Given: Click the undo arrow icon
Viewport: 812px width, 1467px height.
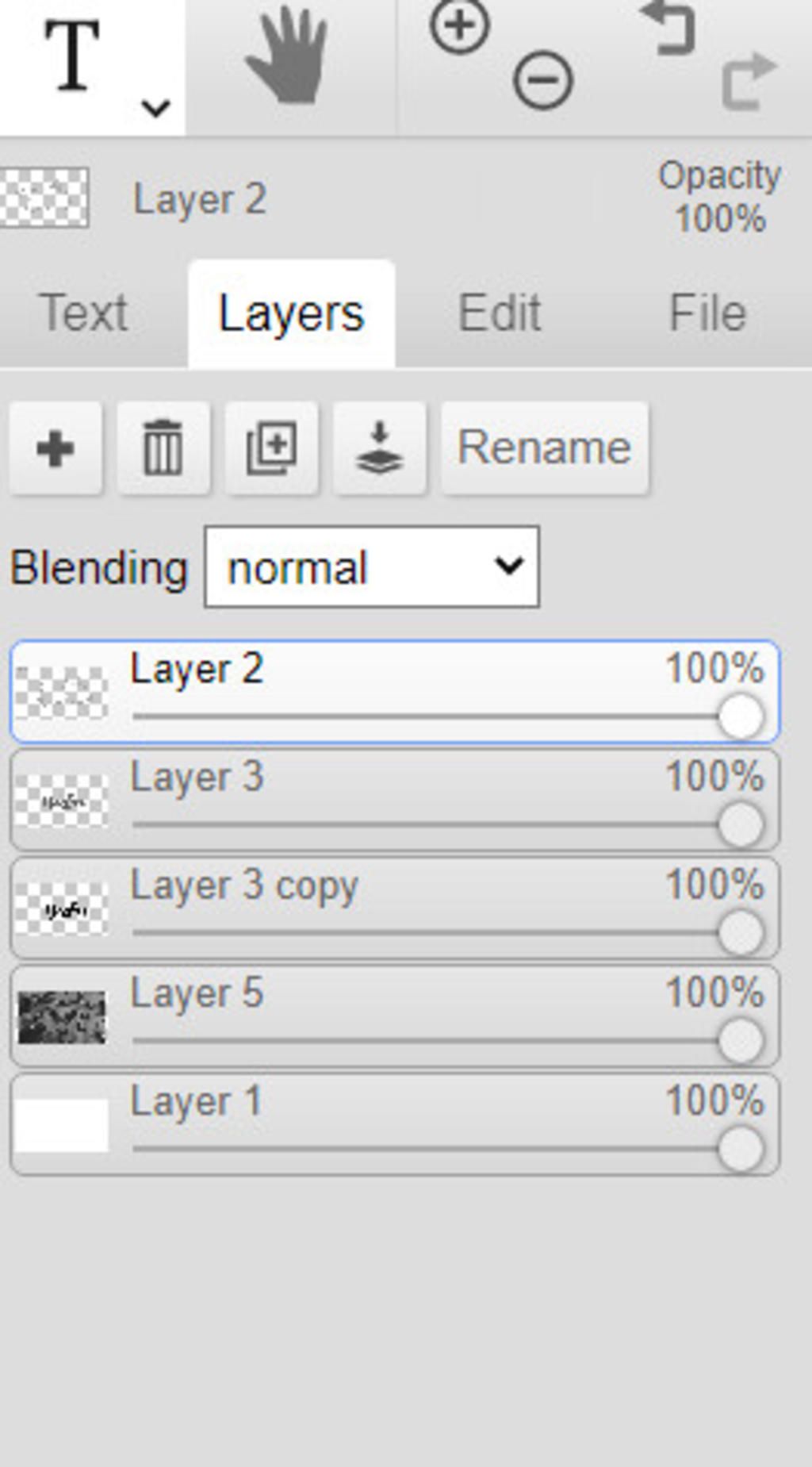Looking at the screenshot, I should [x=668, y=29].
